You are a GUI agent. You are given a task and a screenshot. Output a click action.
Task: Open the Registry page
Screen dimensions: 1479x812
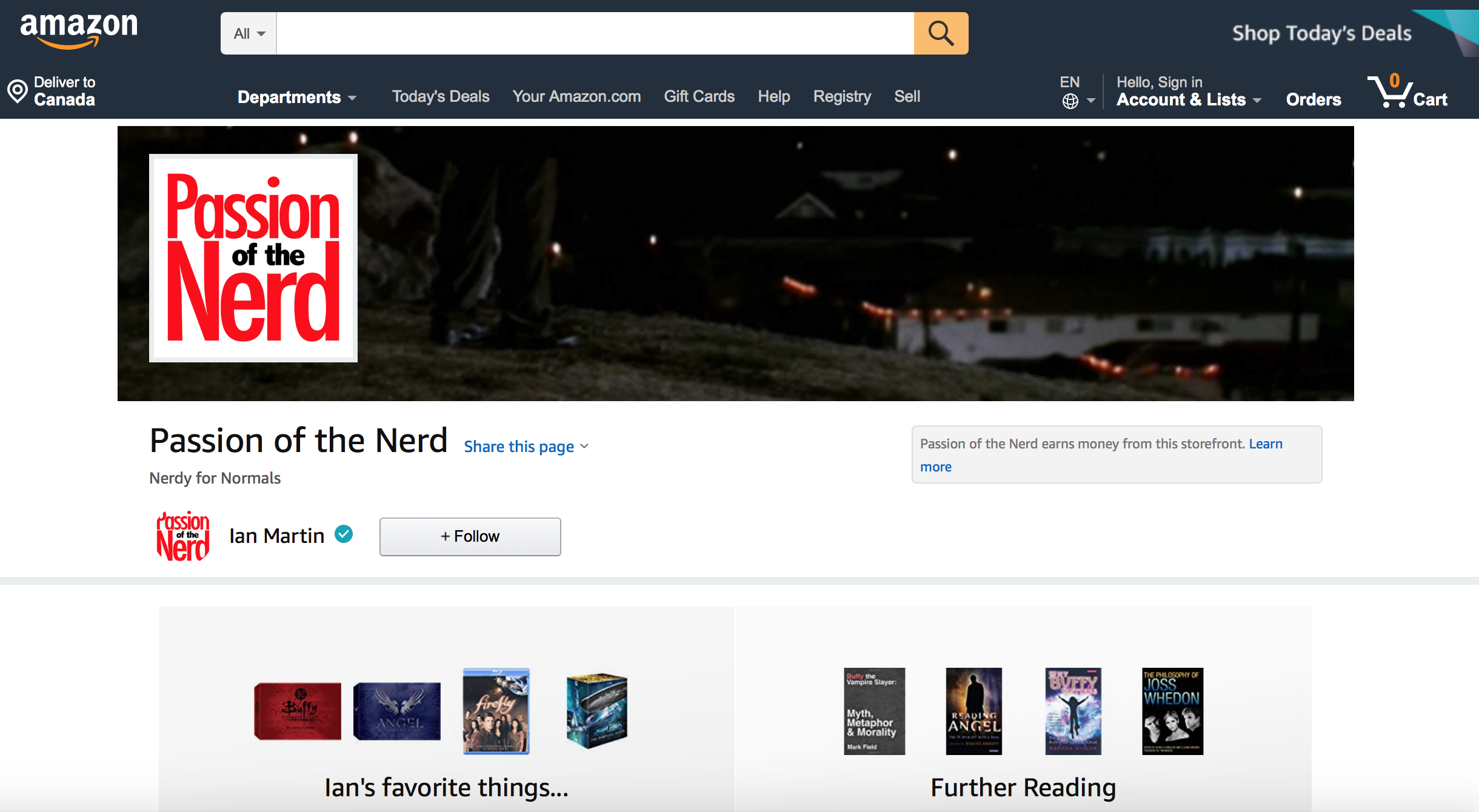[x=842, y=96]
